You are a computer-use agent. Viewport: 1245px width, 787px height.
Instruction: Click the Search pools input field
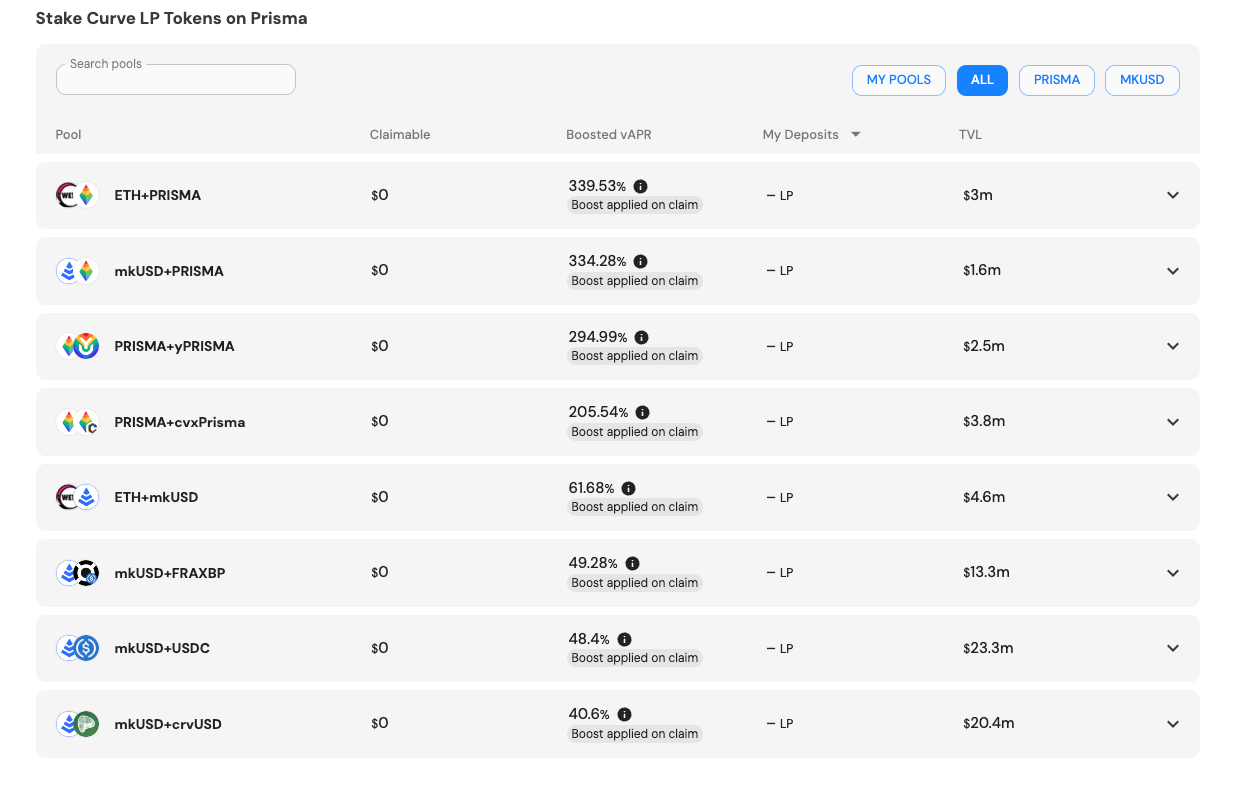[x=176, y=80]
